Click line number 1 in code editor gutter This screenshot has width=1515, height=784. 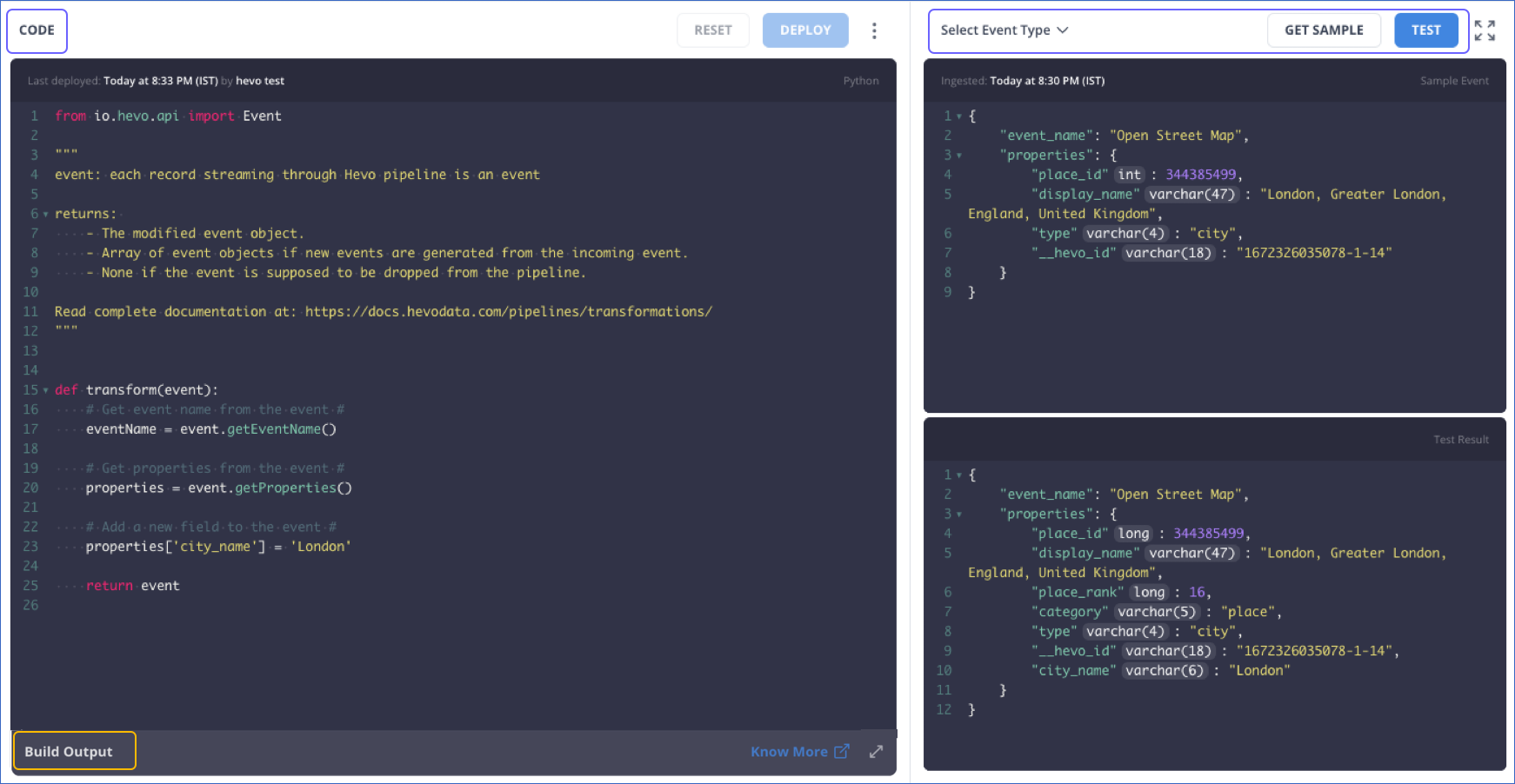(34, 116)
